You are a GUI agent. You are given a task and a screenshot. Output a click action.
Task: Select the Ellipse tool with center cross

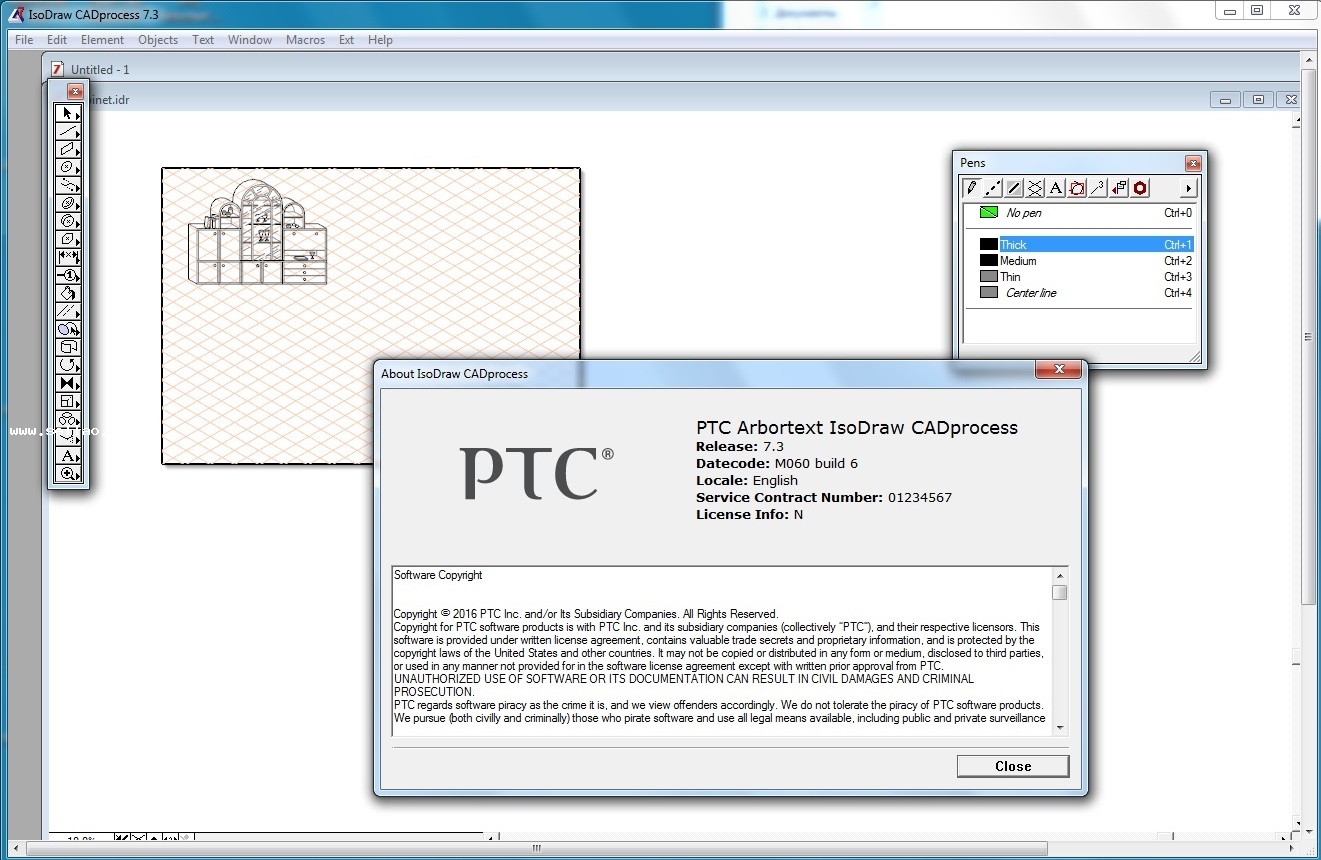(x=68, y=167)
